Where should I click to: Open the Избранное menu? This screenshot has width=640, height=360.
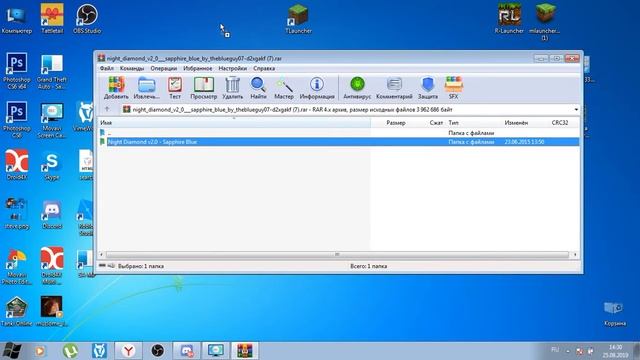(198, 69)
